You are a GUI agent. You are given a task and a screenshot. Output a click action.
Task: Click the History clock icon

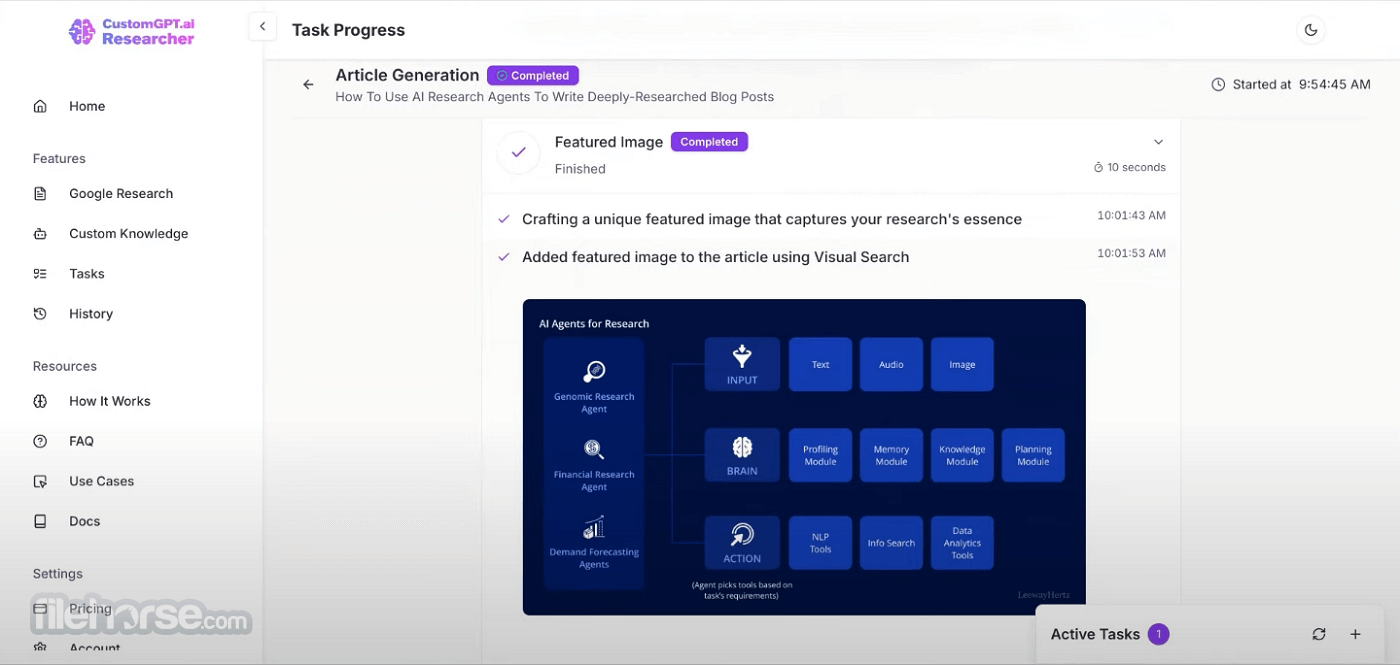pyautogui.click(x=40, y=314)
